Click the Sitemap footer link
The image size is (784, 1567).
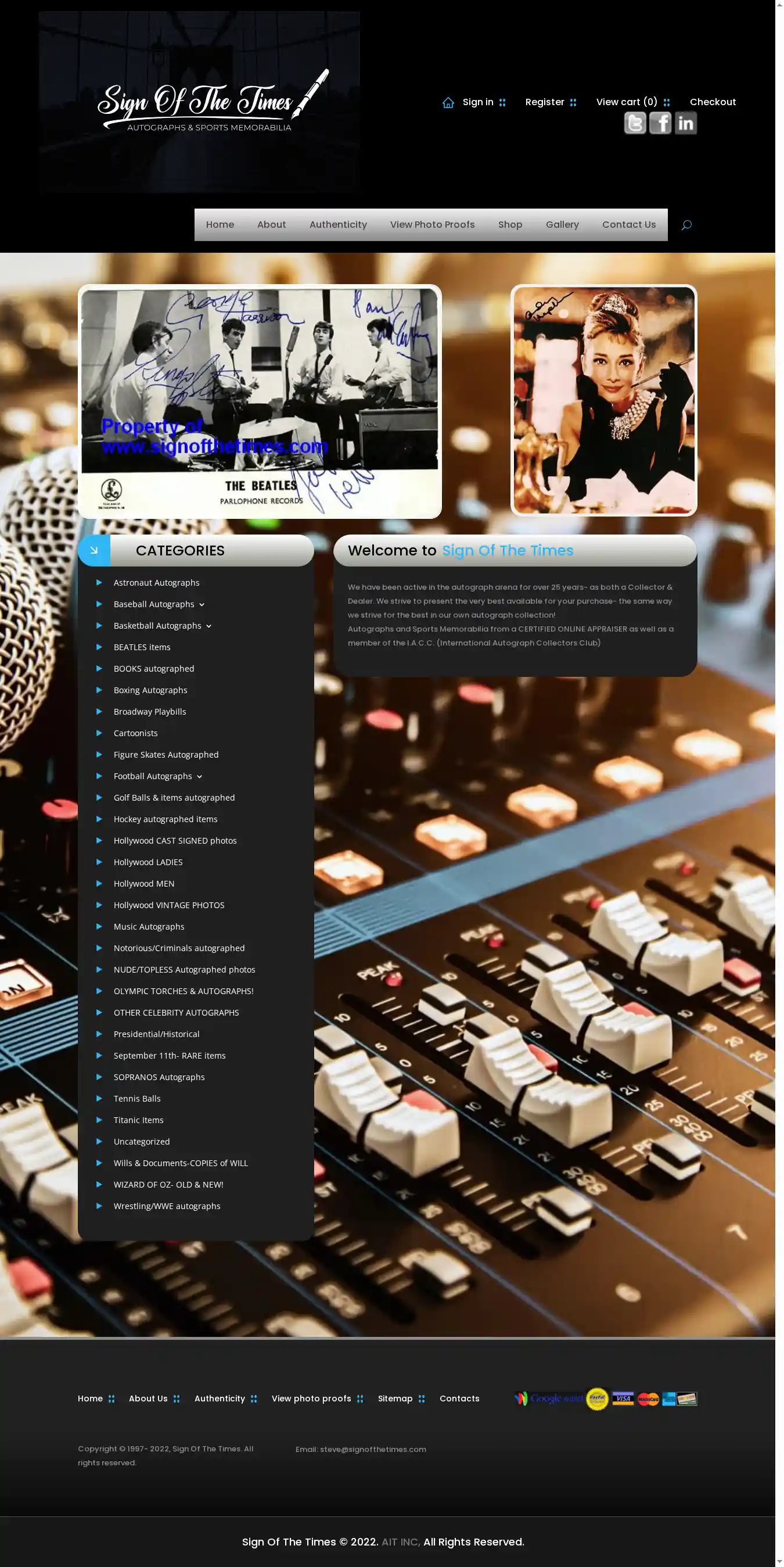point(395,1399)
